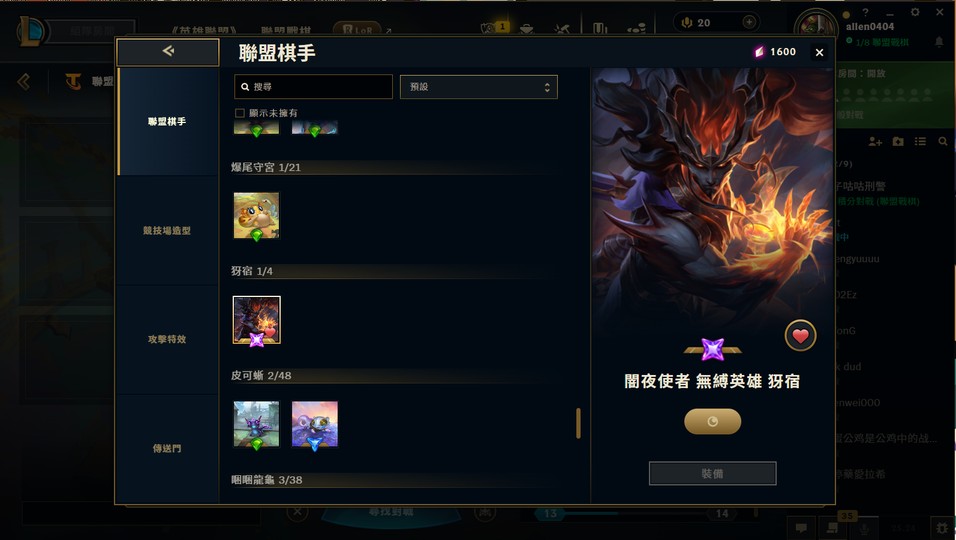This screenshot has height=540, width=956.
Task: Switch to the 攻擊特效 tab
Action: (x=167, y=339)
